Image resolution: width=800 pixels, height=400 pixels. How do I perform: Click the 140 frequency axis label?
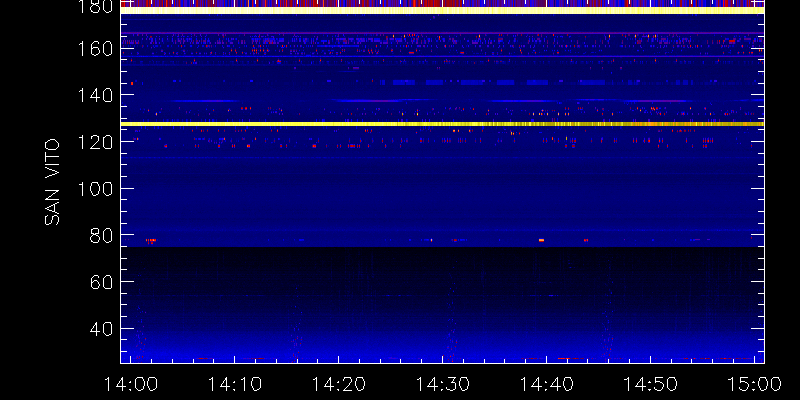pyautogui.click(x=94, y=95)
